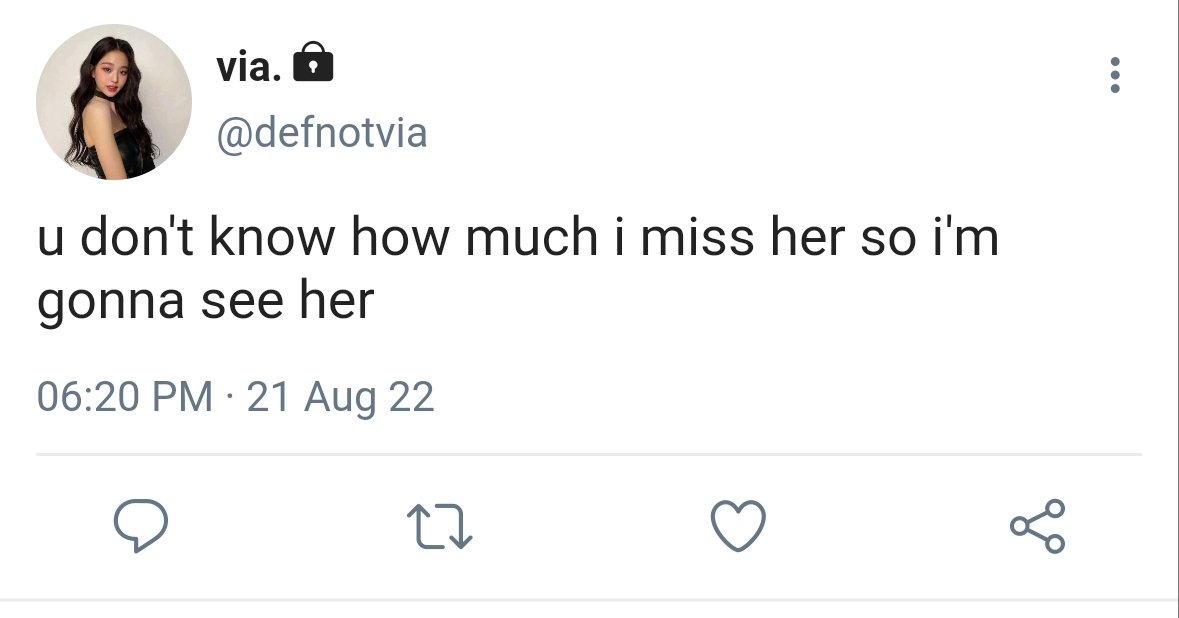Tap the share icon below the tweet

click(x=1038, y=526)
